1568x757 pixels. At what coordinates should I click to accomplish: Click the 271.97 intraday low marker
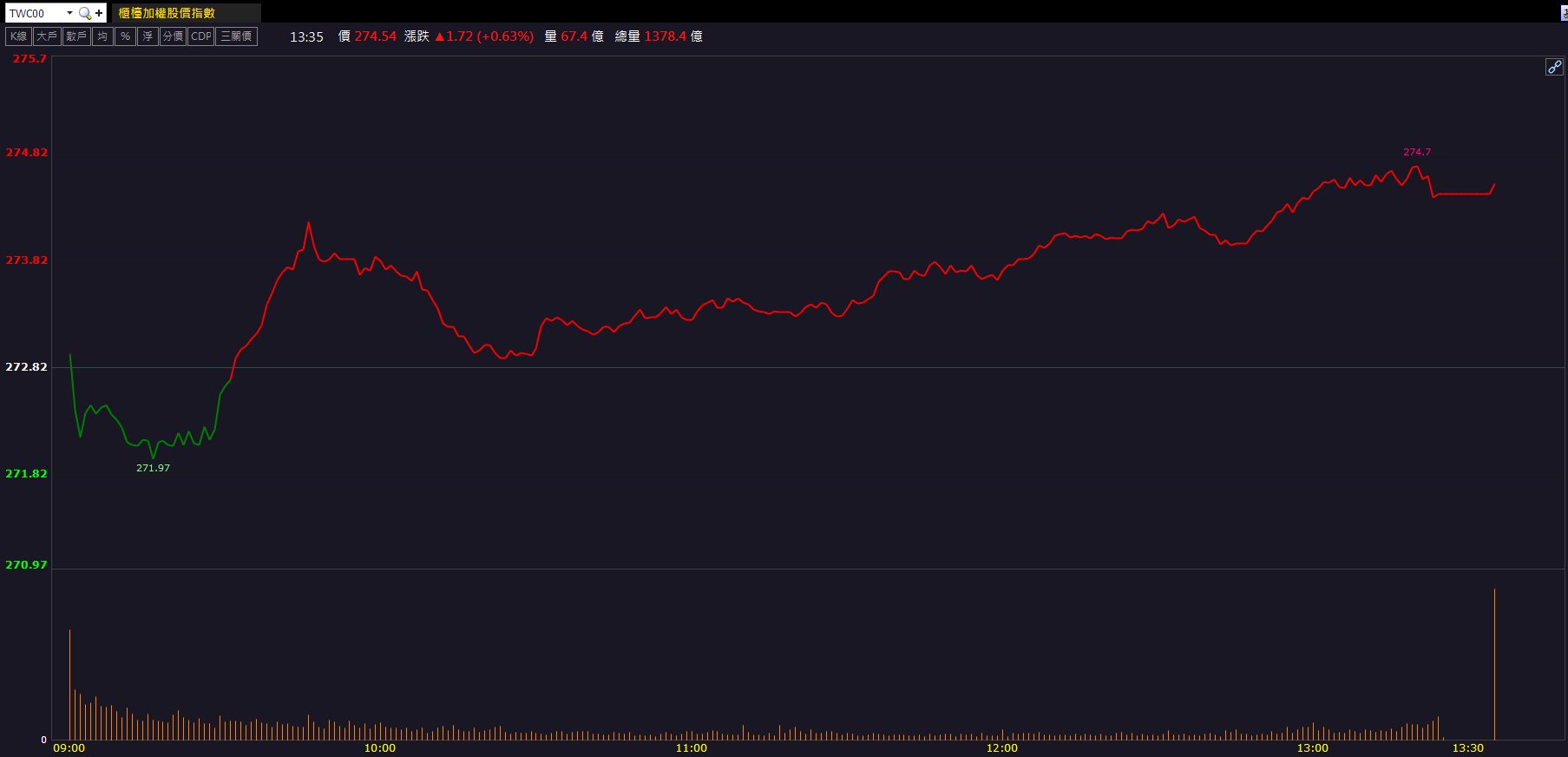coord(153,468)
